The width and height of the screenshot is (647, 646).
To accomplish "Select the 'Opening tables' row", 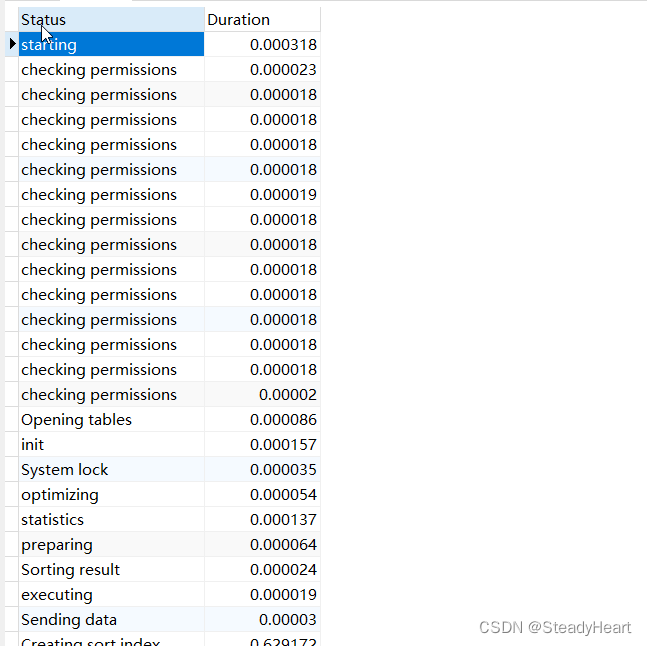I will tap(110, 419).
